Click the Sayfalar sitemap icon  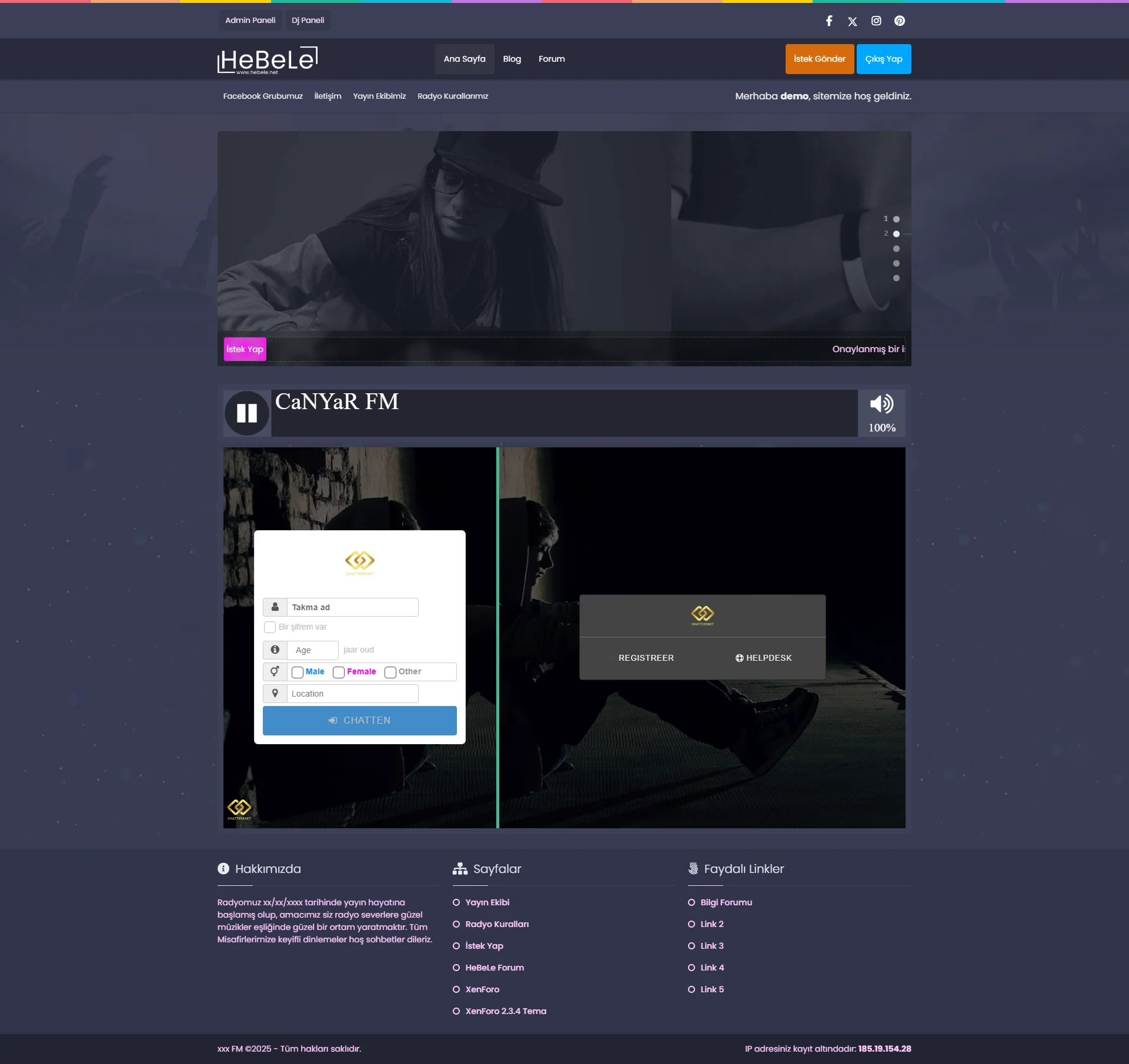coord(460,868)
